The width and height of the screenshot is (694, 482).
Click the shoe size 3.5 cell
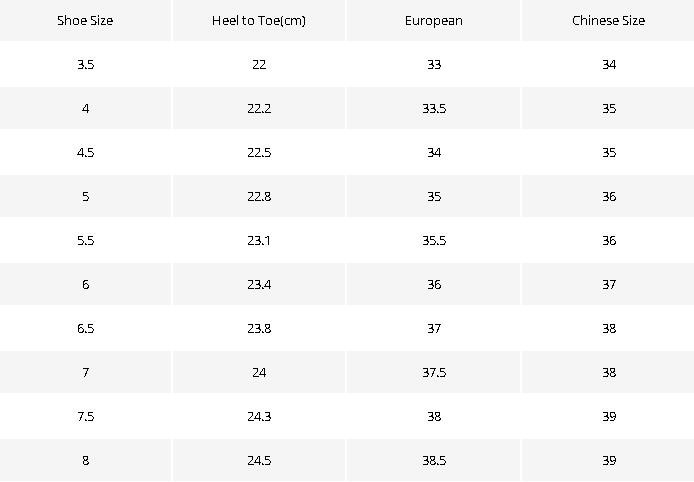tap(85, 64)
